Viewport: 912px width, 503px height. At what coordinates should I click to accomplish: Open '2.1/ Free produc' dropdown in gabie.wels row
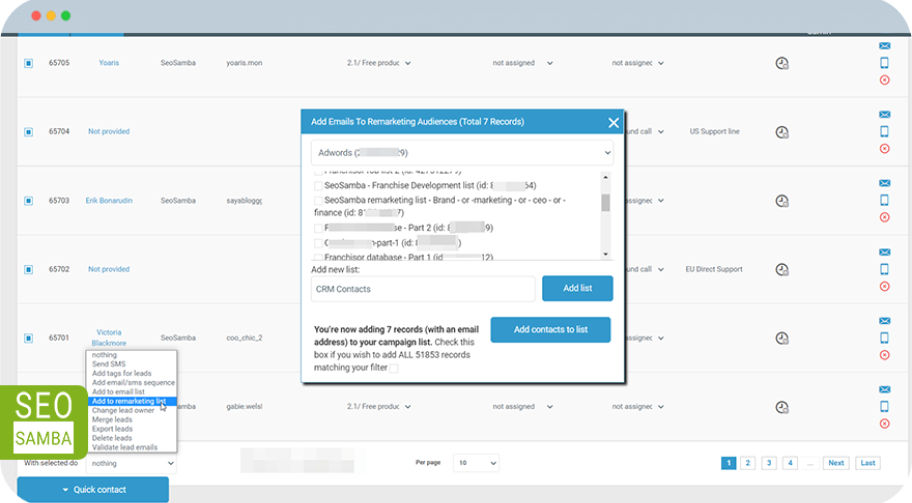pyautogui.click(x=379, y=406)
